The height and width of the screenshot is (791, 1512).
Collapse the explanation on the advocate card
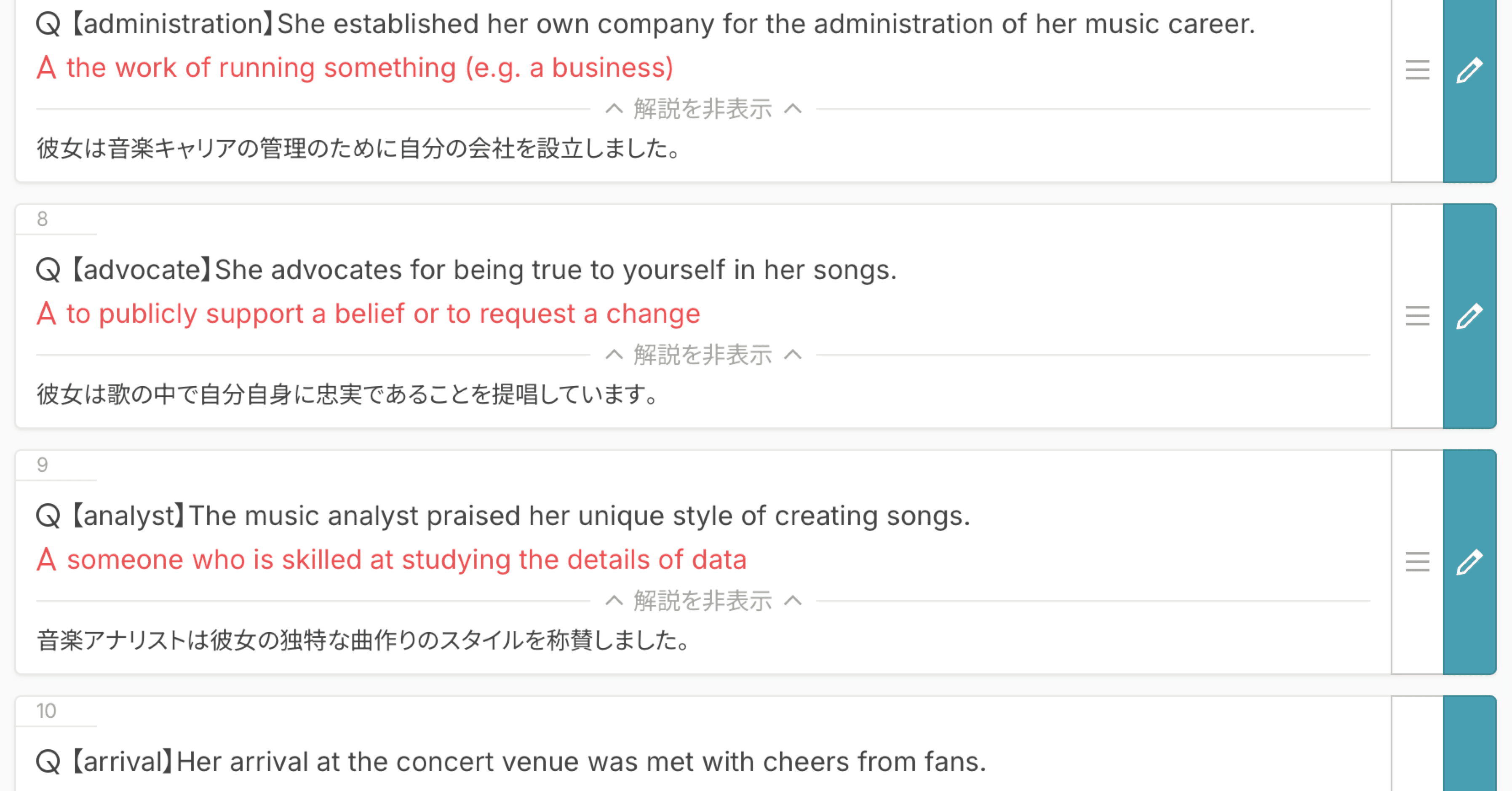point(703,355)
